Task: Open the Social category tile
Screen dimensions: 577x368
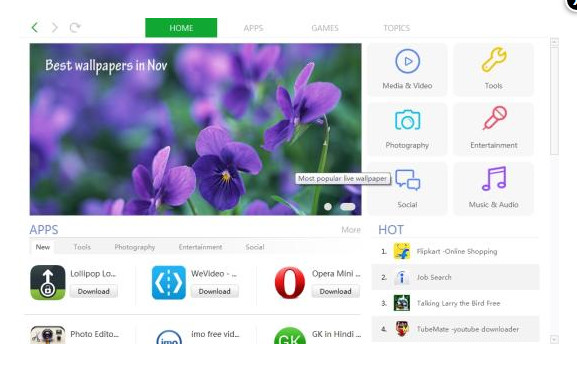Action: [x=407, y=189]
